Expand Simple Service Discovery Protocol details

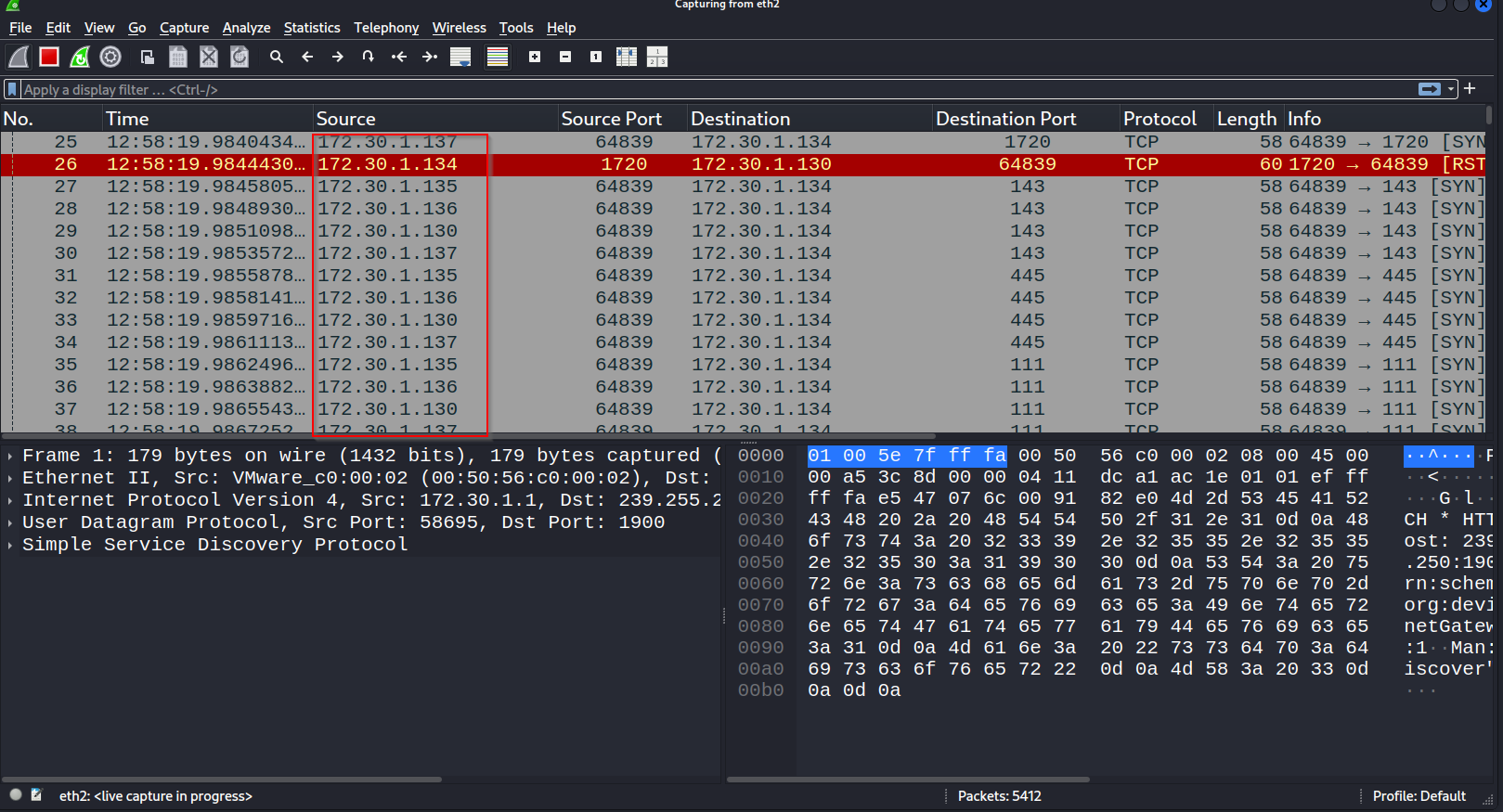[9, 545]
